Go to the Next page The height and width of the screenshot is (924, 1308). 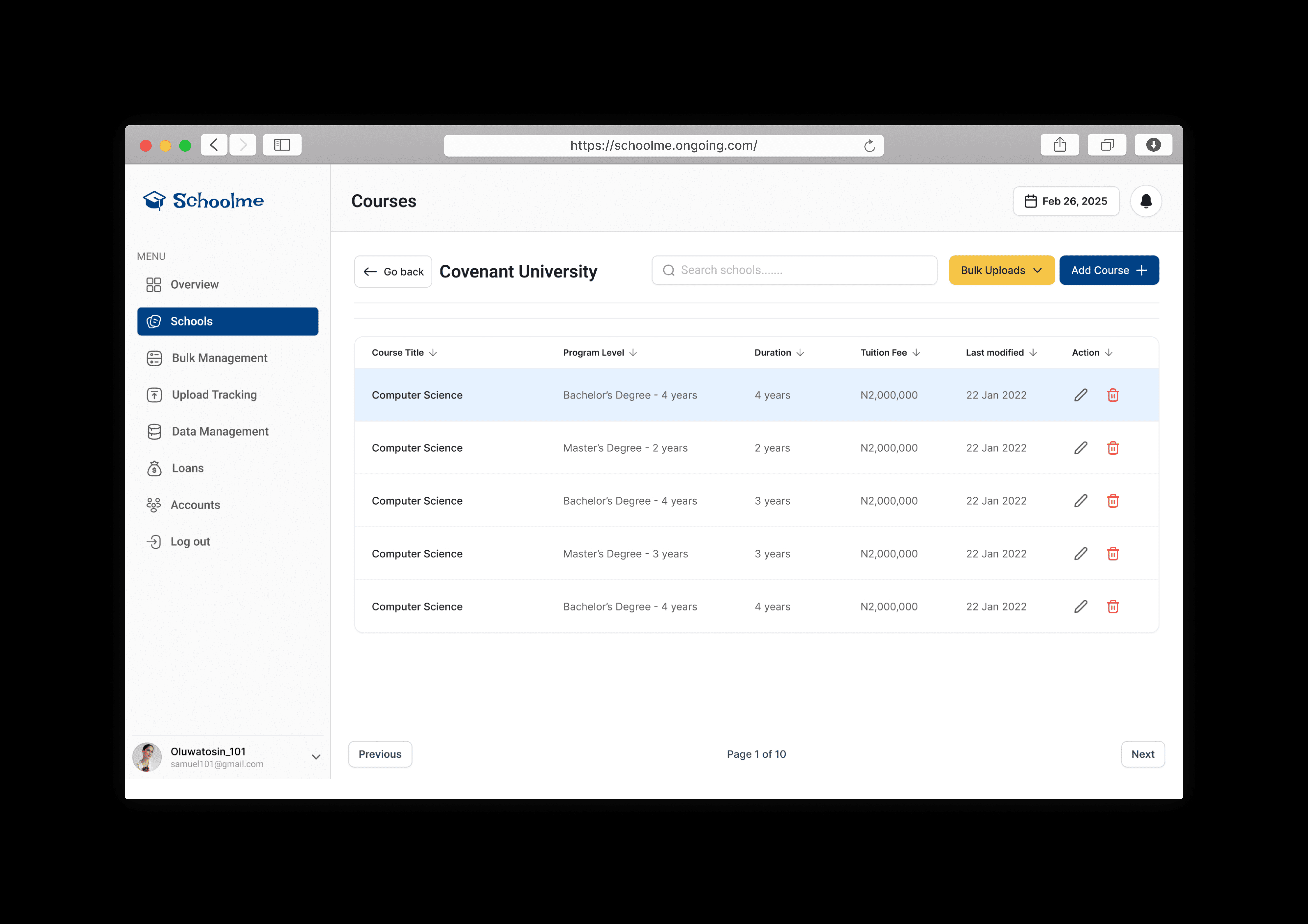click(x=1143, y=754)
